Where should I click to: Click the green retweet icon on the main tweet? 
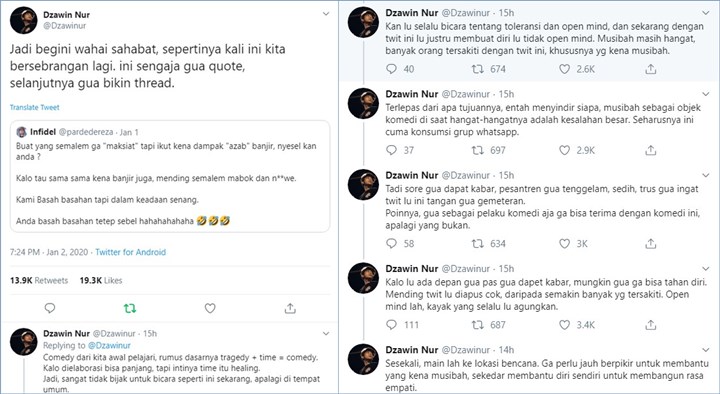coord(130,308)
